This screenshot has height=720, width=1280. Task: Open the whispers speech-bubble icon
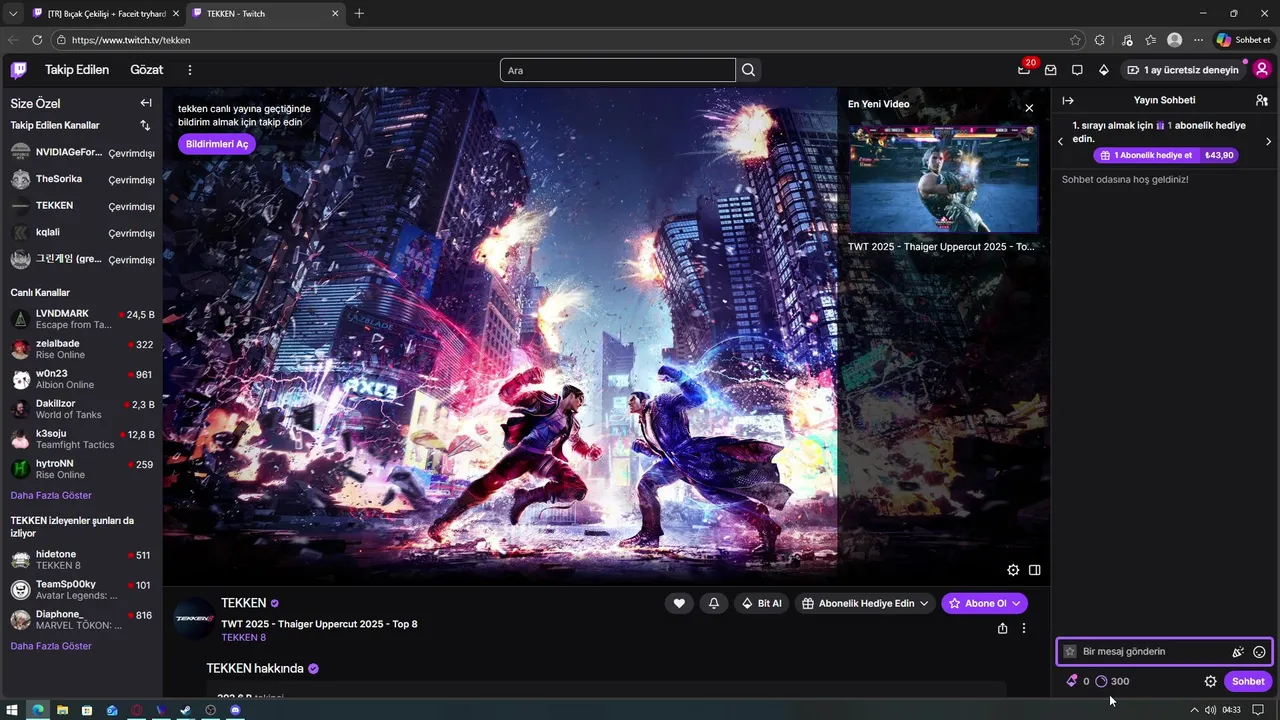1077,70
